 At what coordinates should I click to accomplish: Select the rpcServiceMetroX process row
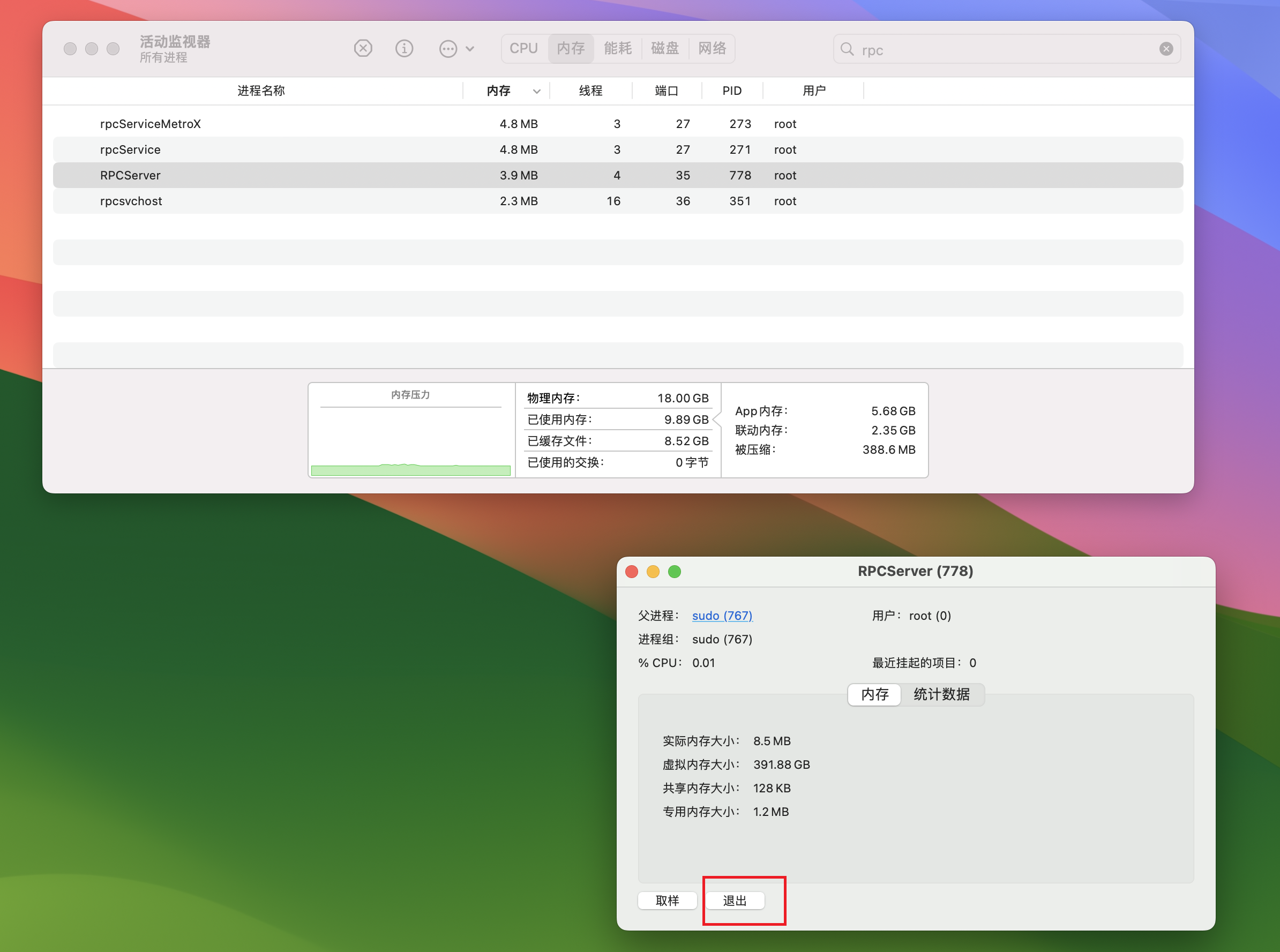tap(151, 124)
